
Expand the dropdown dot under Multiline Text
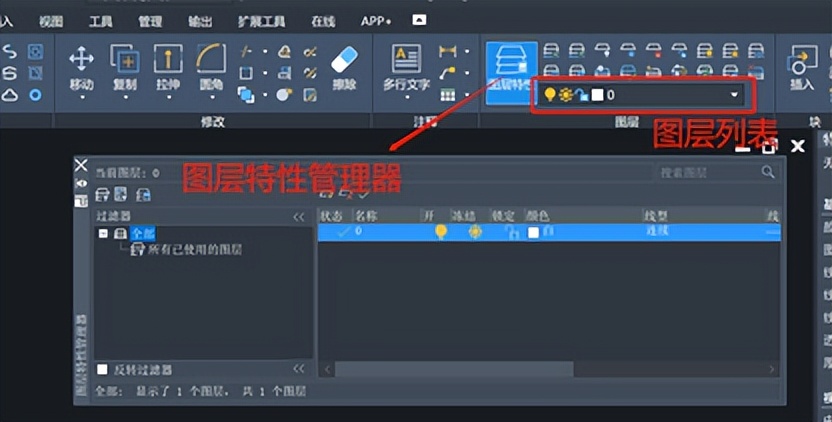pyautogui.click(x=407, y=98)
